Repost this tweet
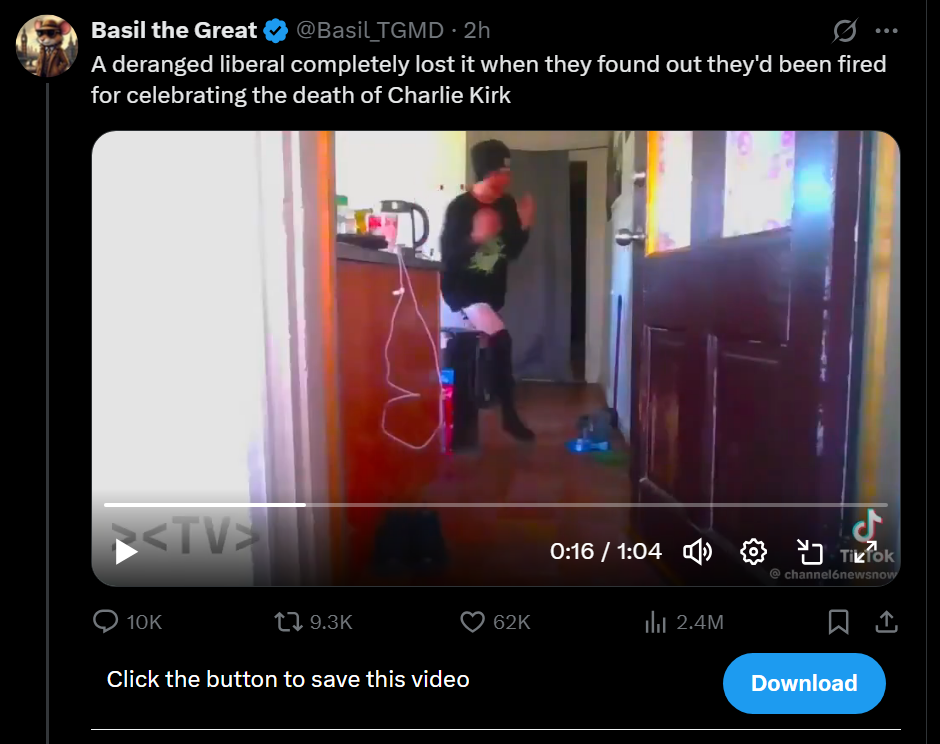This screenshot has height=744, width=940. (x=288, y=622)
